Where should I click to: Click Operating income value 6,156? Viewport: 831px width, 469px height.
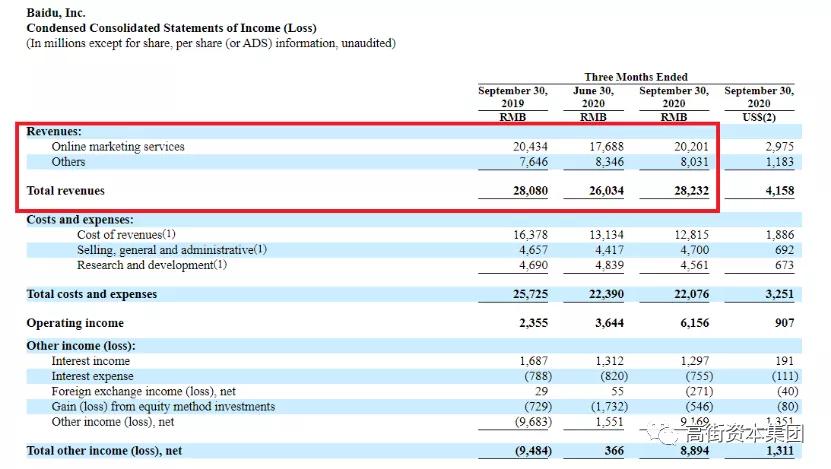point(694,323)
